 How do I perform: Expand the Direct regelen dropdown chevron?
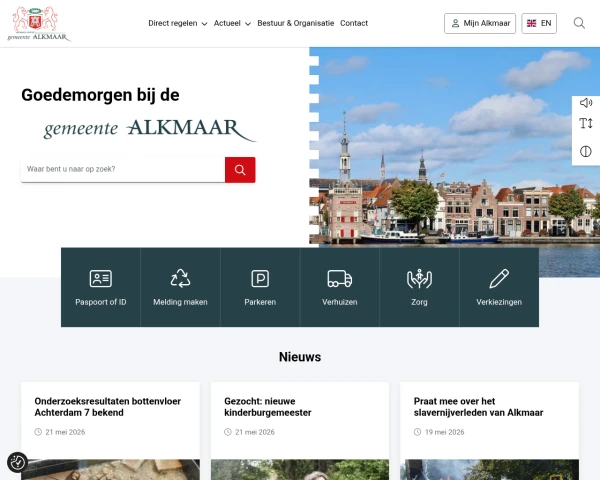204,24
